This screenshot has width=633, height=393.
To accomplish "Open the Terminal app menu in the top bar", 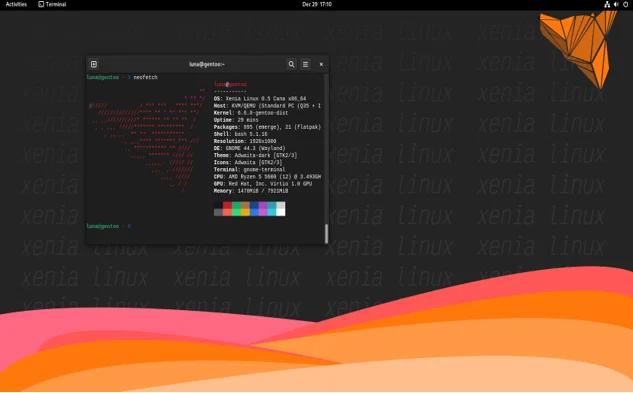I will [x=52, y=4].
